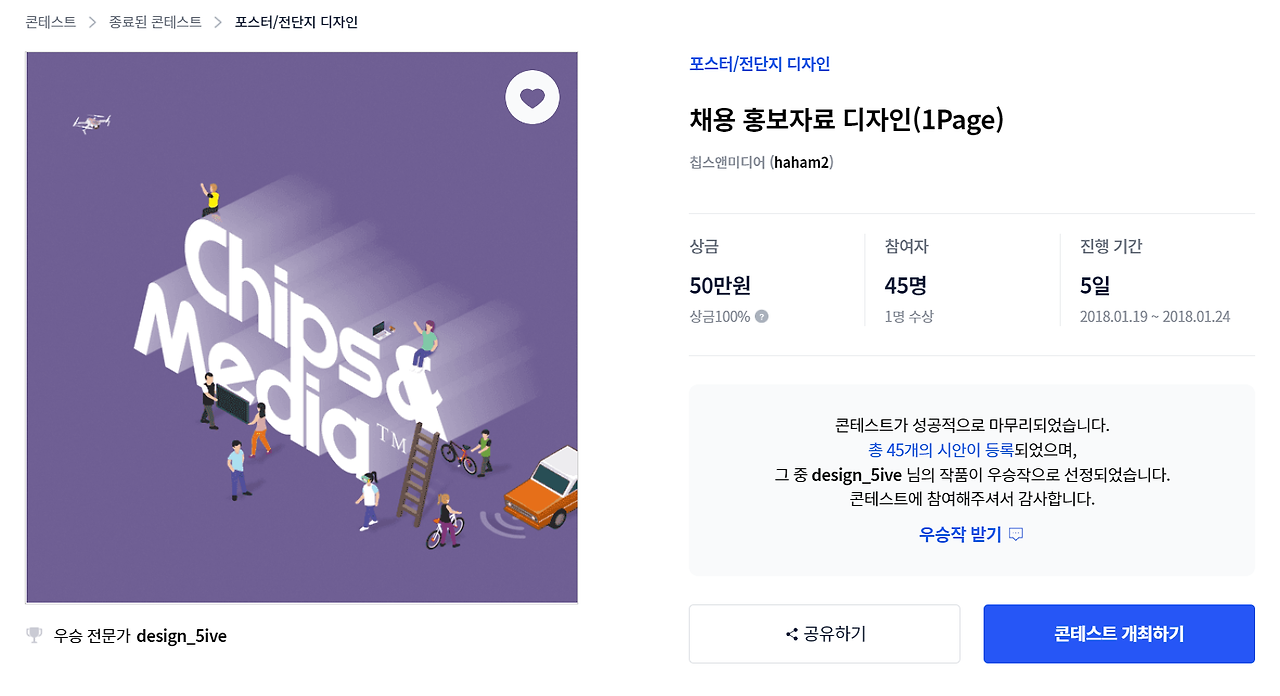Open the haham2 client profile link
Image resolution: width=1280 pixels, height=696 pixels.
[802, 162]
